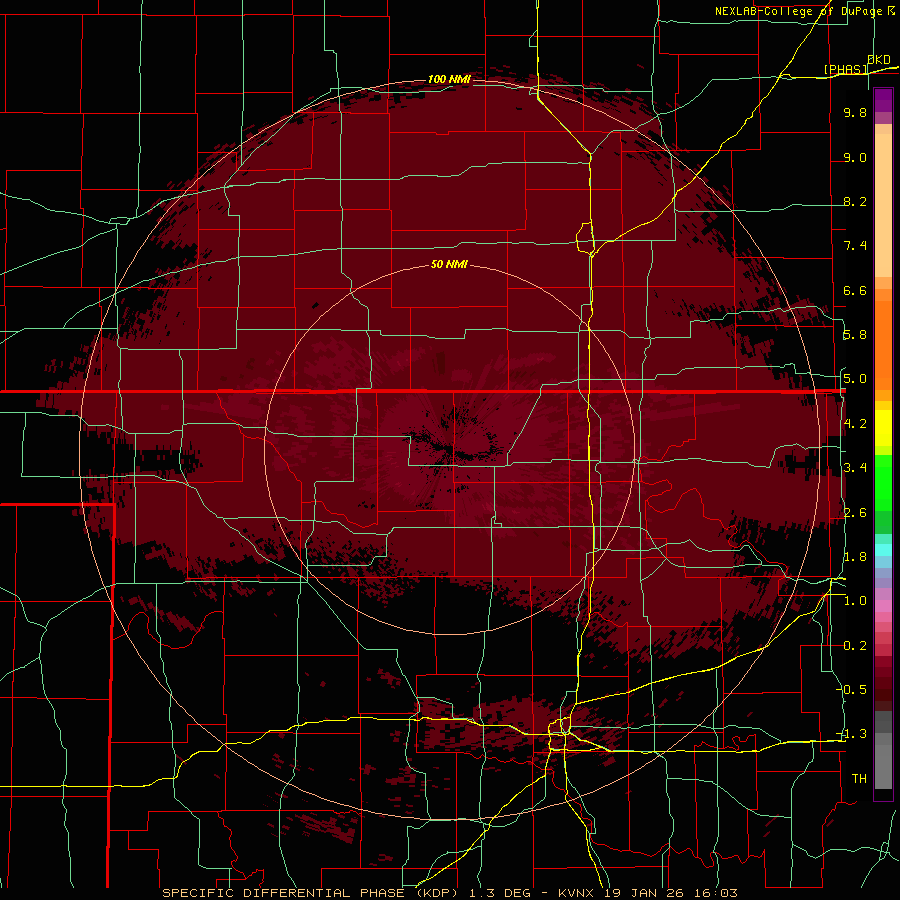This screenshot has width=900, height=900.
Task: Click the 3.4 scale value
Action: 855,468
